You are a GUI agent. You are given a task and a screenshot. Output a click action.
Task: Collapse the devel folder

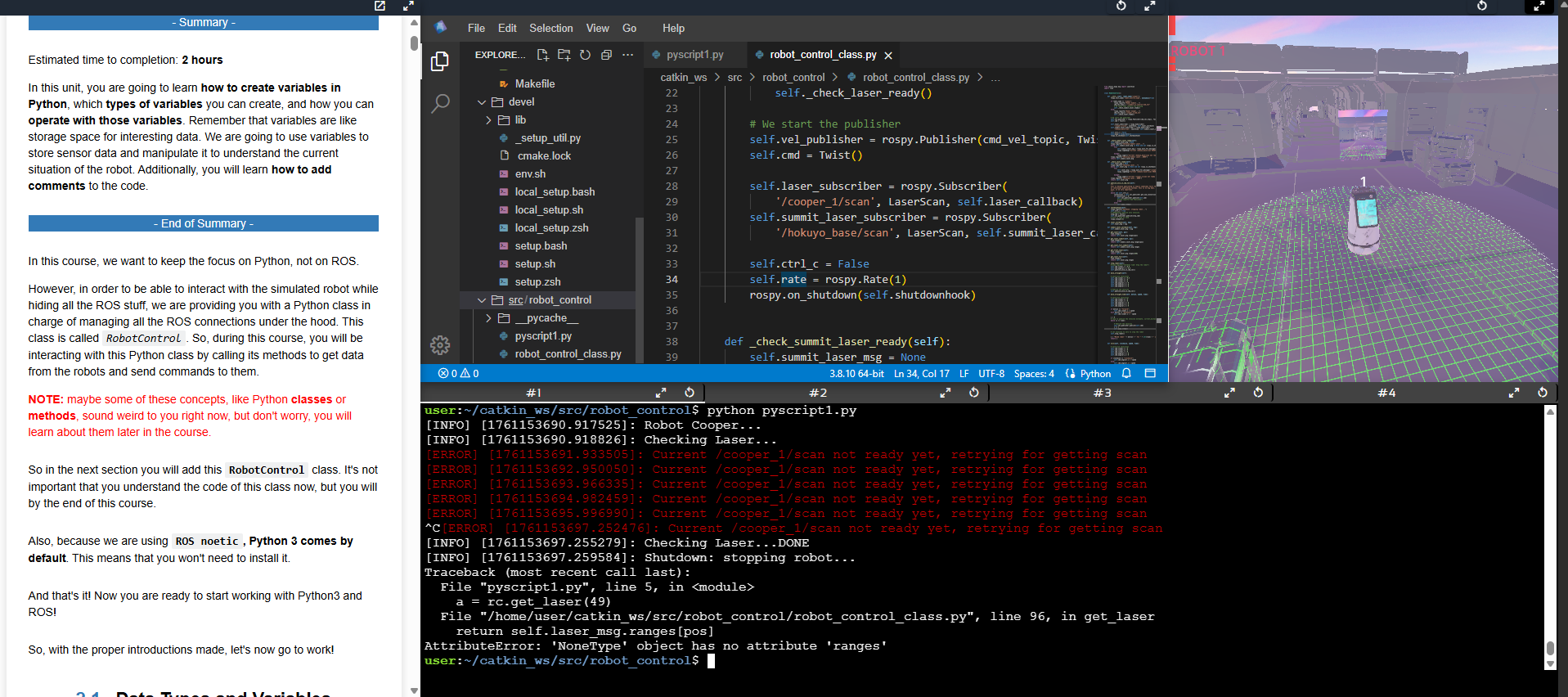482,102
